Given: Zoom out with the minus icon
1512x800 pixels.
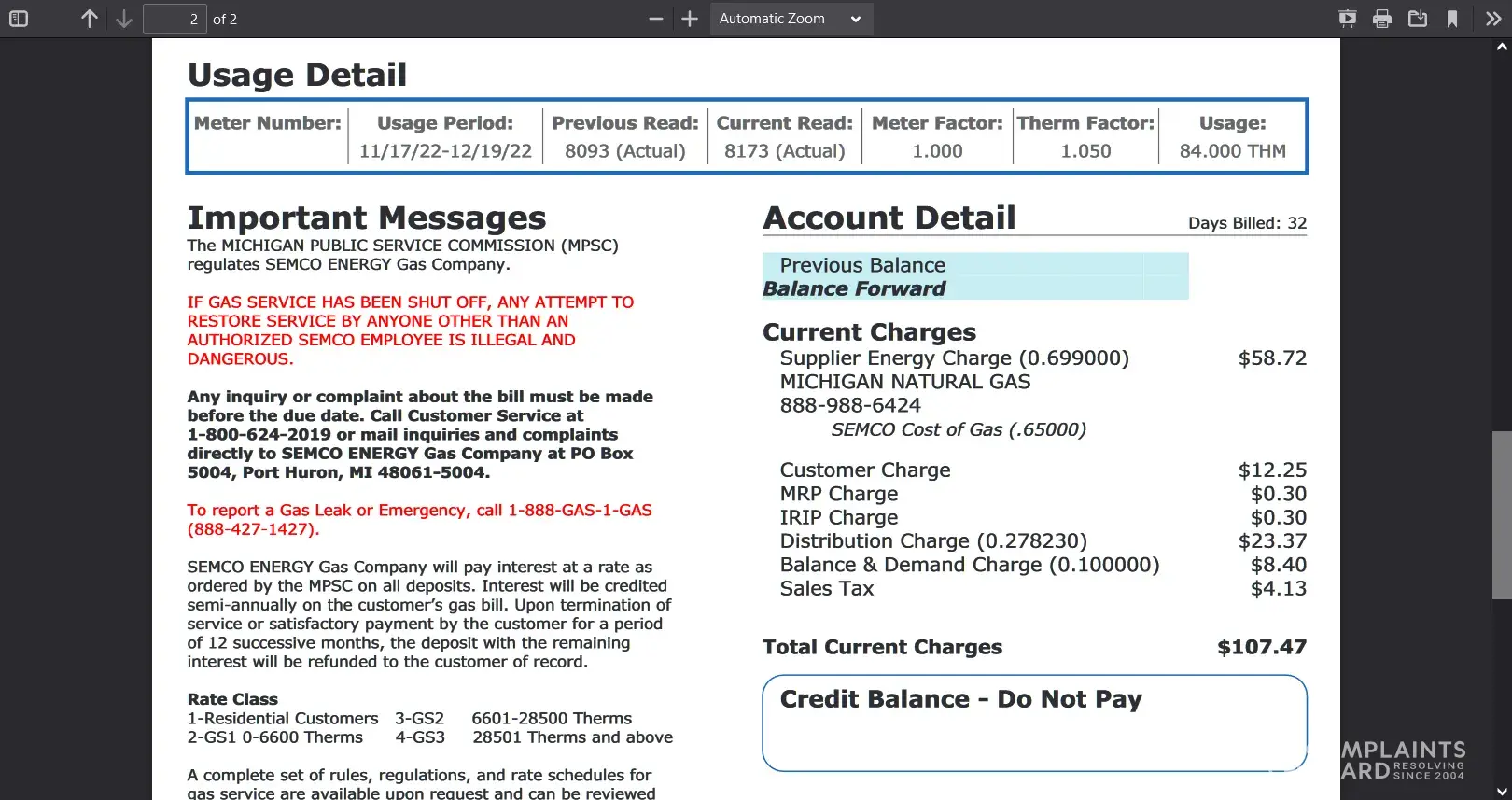Looking at the screenshot, I should (x=656, y=19).
